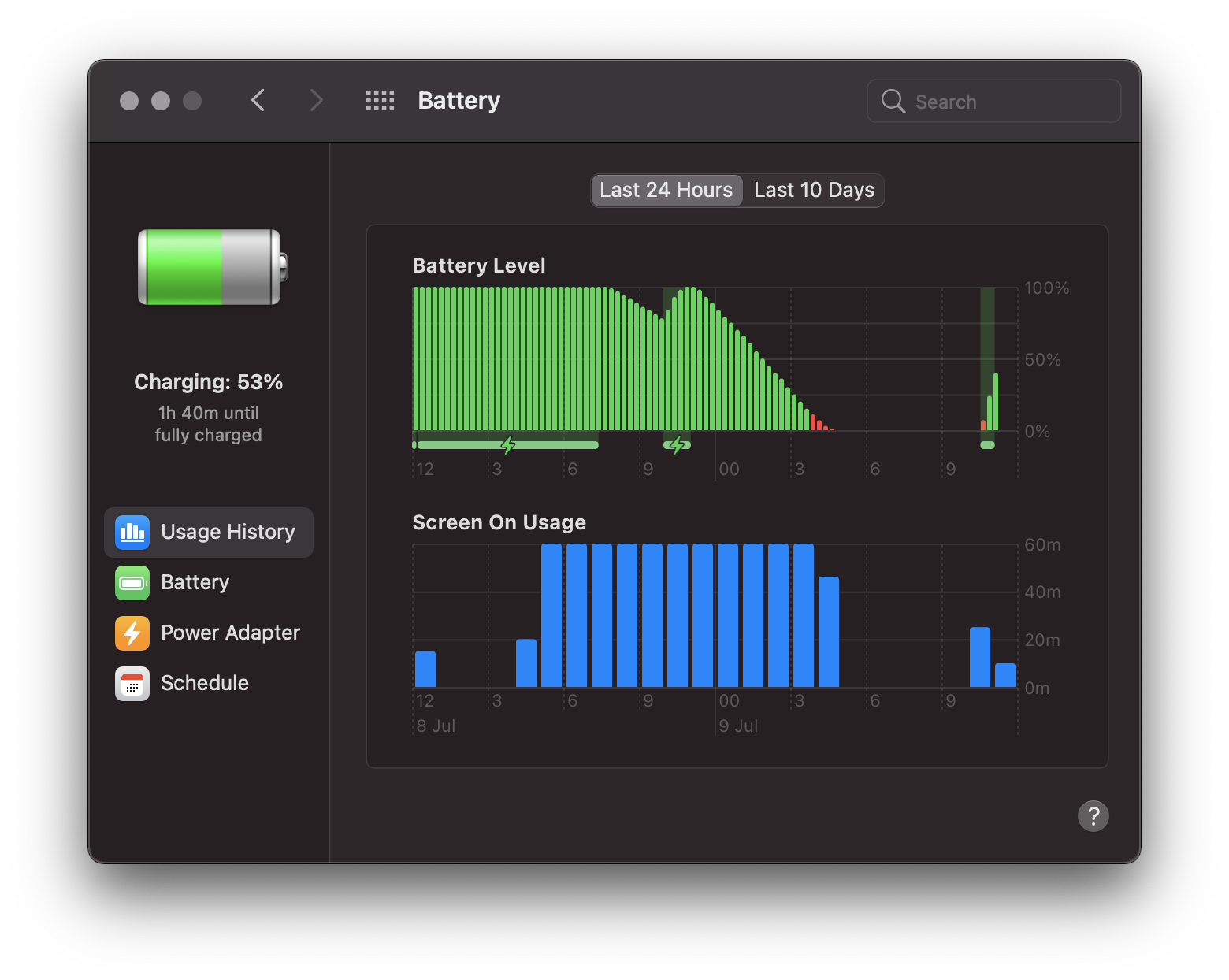Click the forward navigation chevron
Screen dimensions: 1229x980
315,100
